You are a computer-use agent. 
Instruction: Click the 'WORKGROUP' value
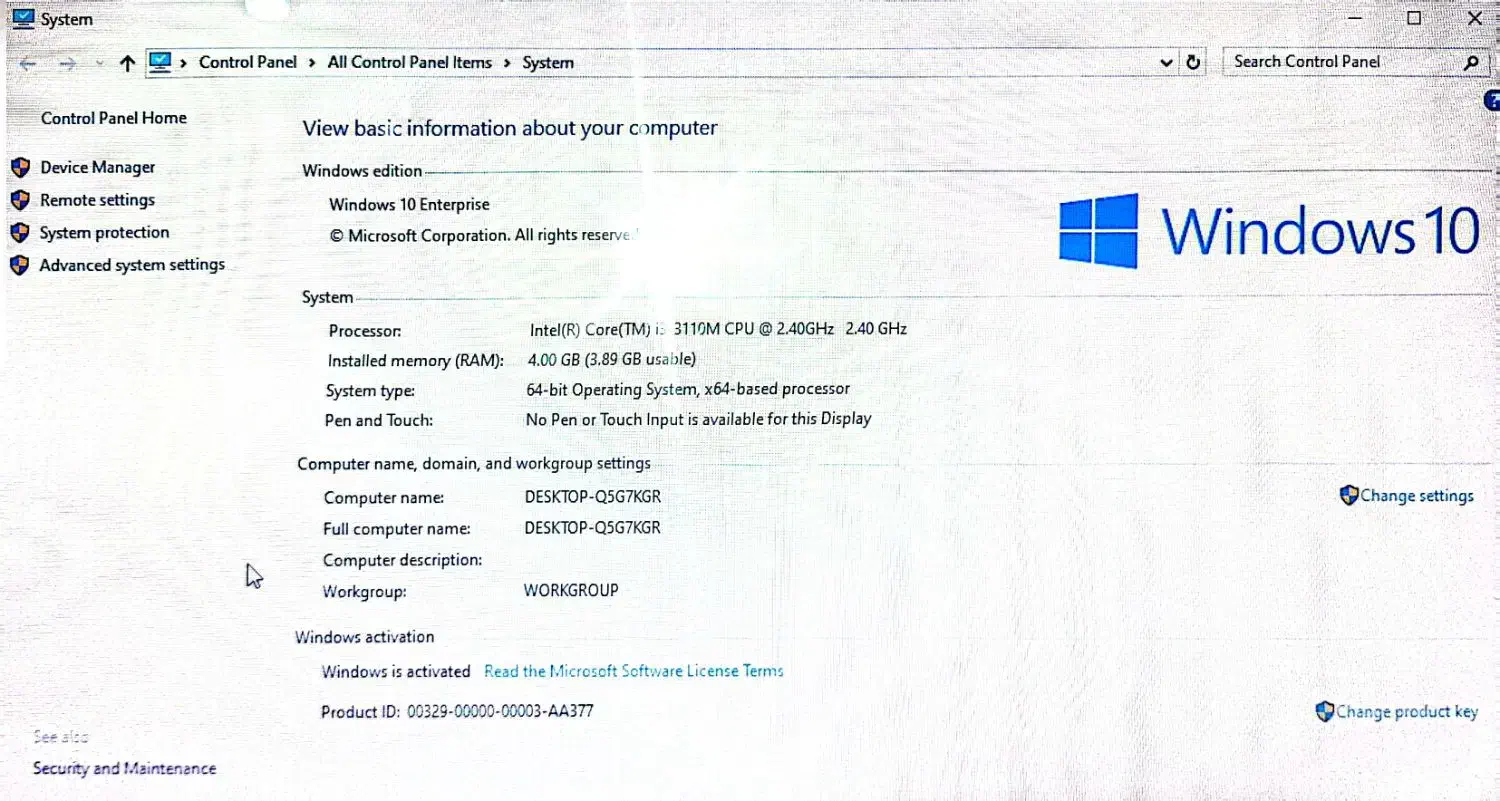click(x=571, y=590)
